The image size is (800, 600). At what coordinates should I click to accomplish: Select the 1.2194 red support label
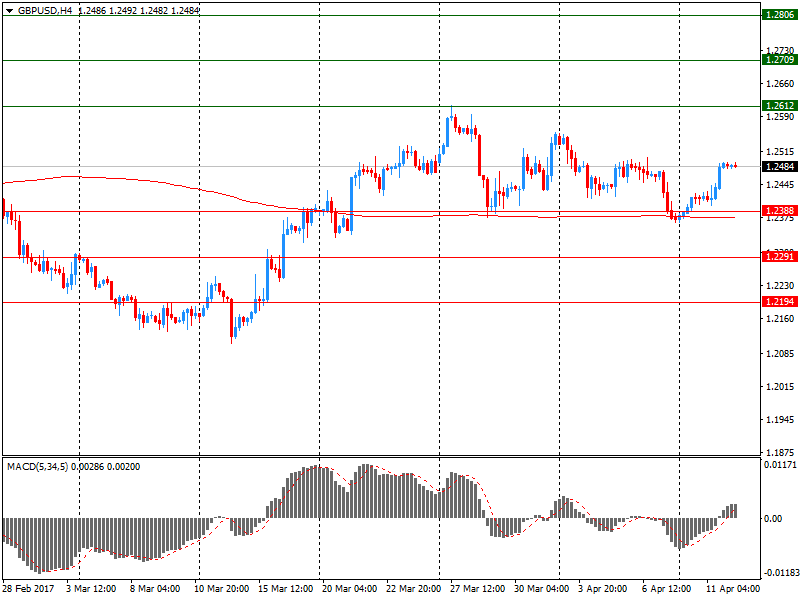(780, 302)
